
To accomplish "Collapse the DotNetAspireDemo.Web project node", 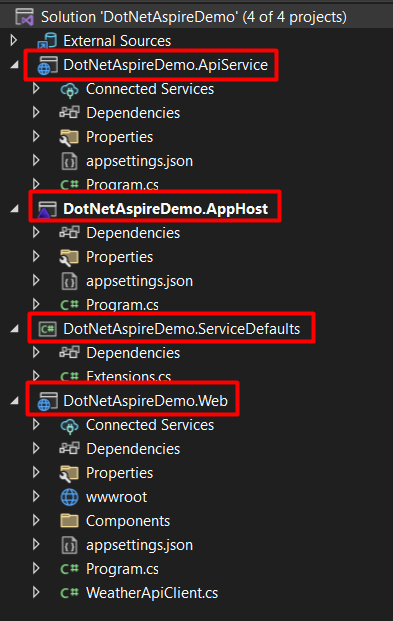I will 15,401.
